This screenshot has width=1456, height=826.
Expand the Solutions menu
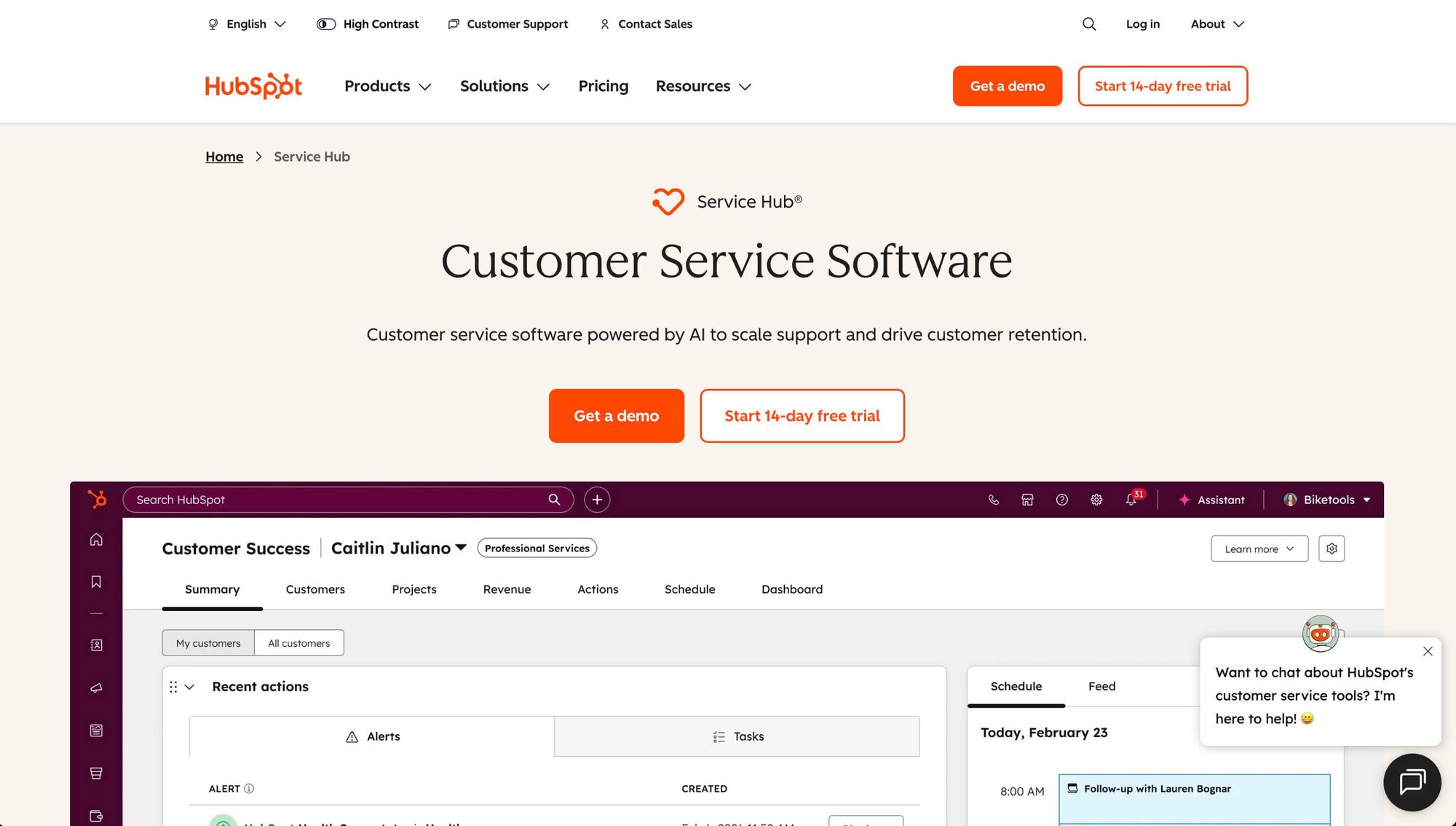(x=505, y=86)
